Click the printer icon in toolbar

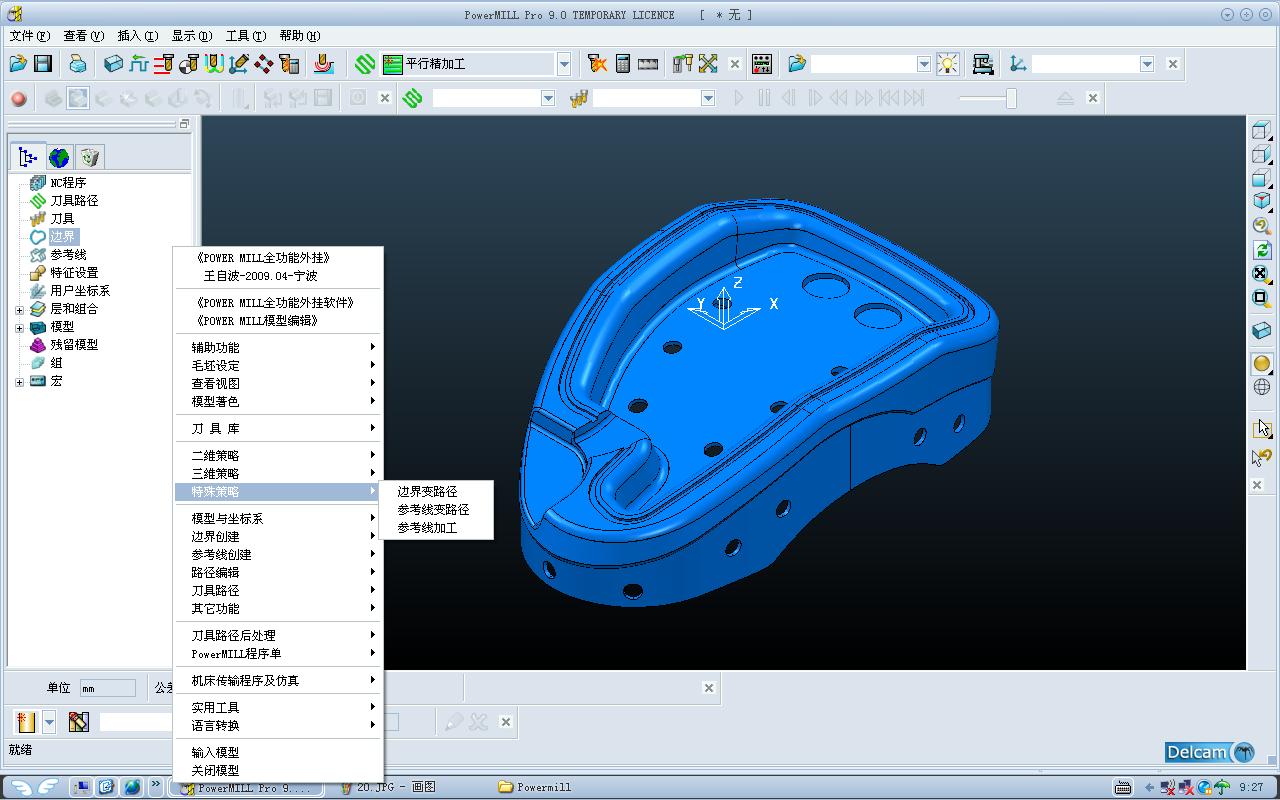click(78, 64)
